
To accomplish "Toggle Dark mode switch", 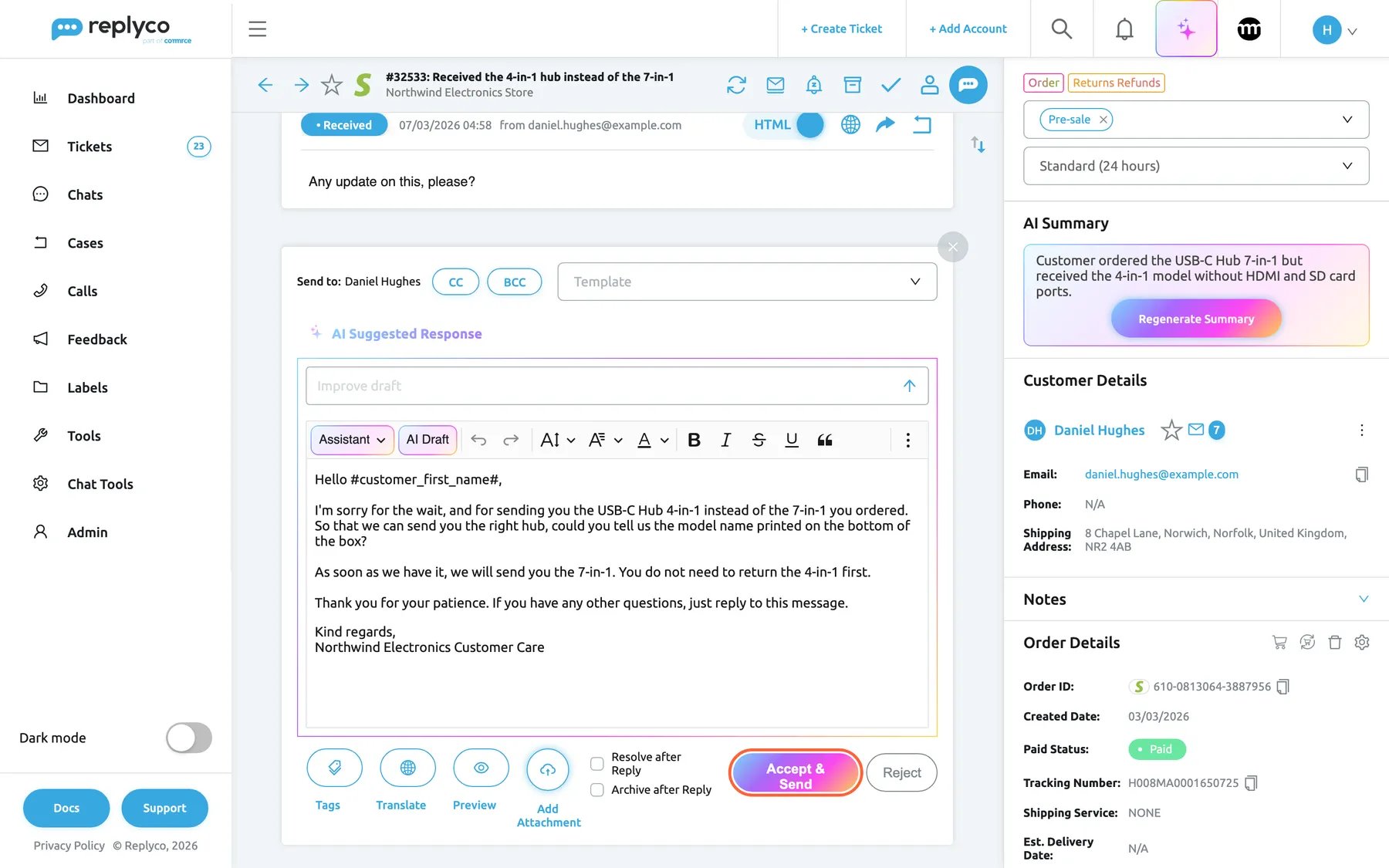I will point(189,738).
